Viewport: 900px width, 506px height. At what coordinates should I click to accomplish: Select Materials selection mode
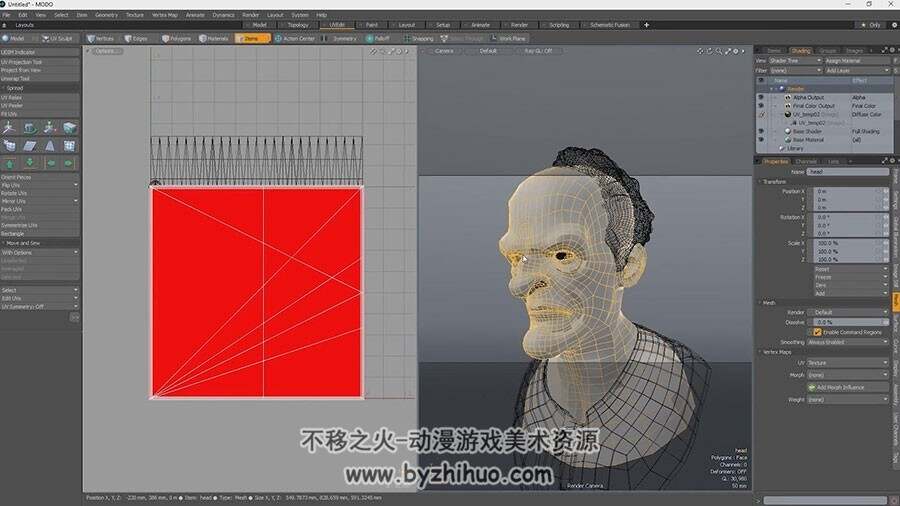(214, 38)
